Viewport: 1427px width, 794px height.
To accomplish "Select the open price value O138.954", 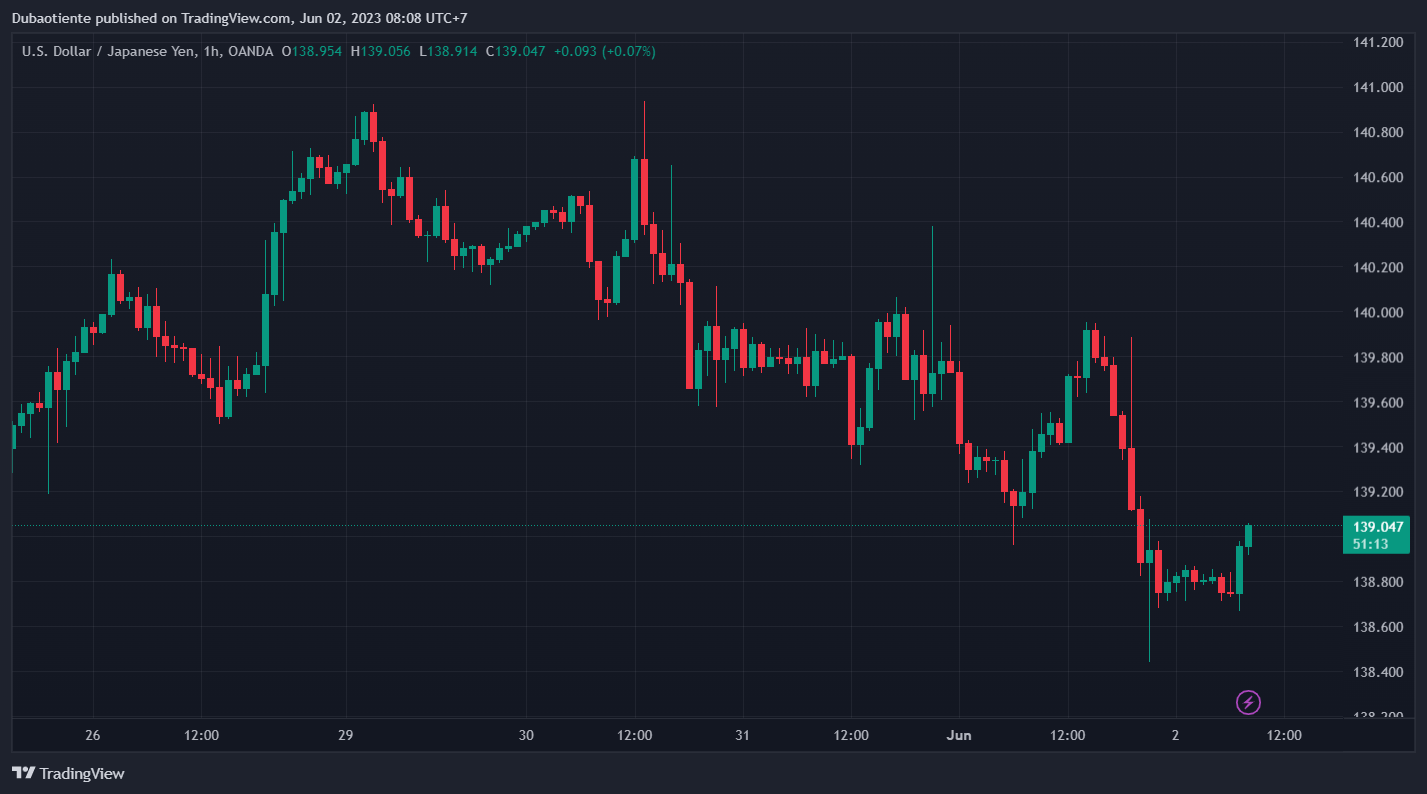I will pyautogui.click(x=313, y=51).
